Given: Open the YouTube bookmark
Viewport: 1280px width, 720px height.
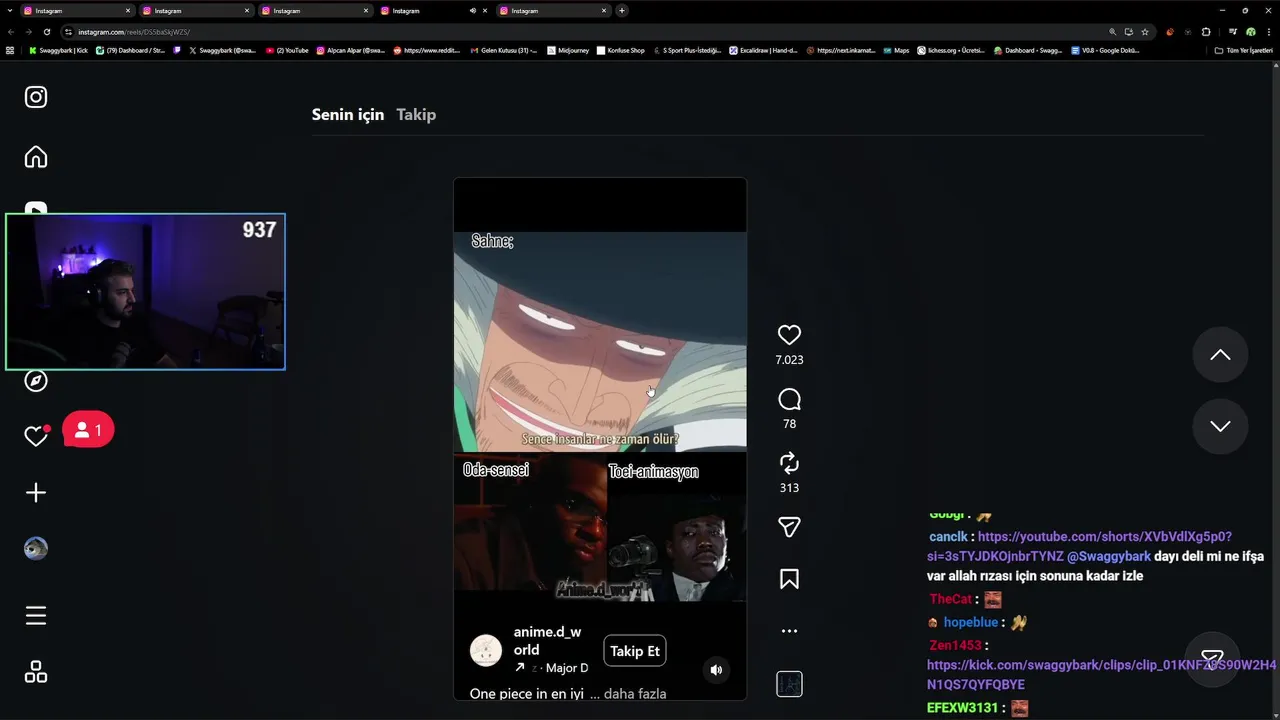Looking at the screenshot, I should (287, 50).
